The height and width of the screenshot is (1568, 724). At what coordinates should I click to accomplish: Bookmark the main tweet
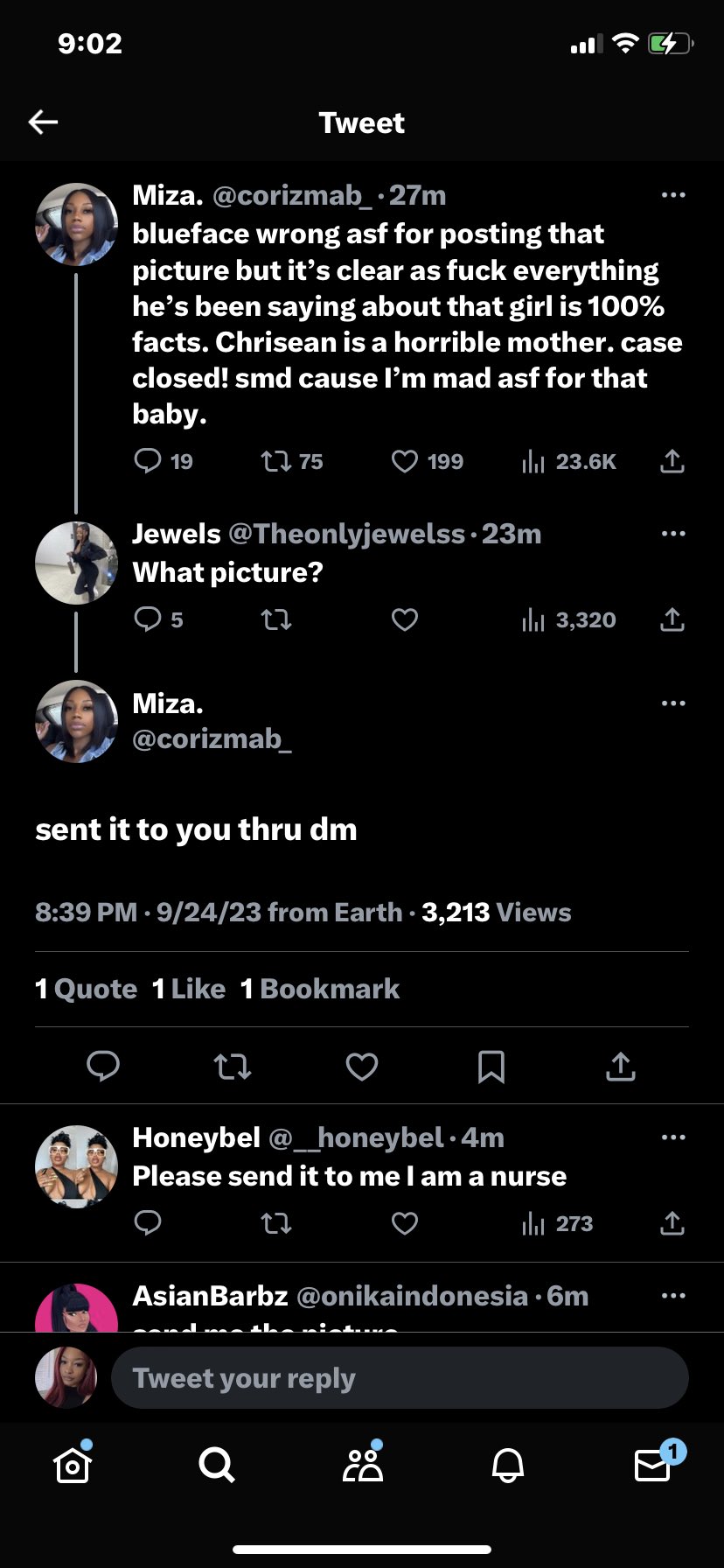click(x=491, y=1067)
